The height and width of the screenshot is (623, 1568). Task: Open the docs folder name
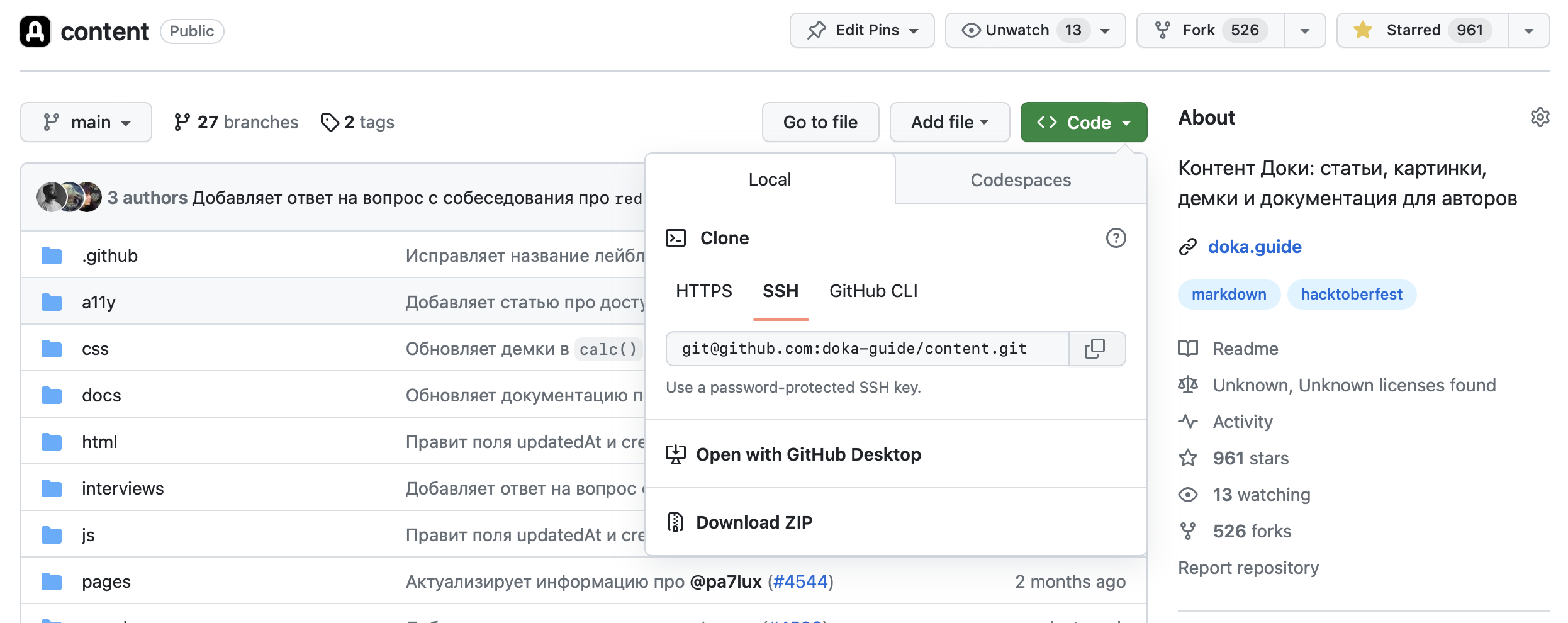tap(101, 395)
